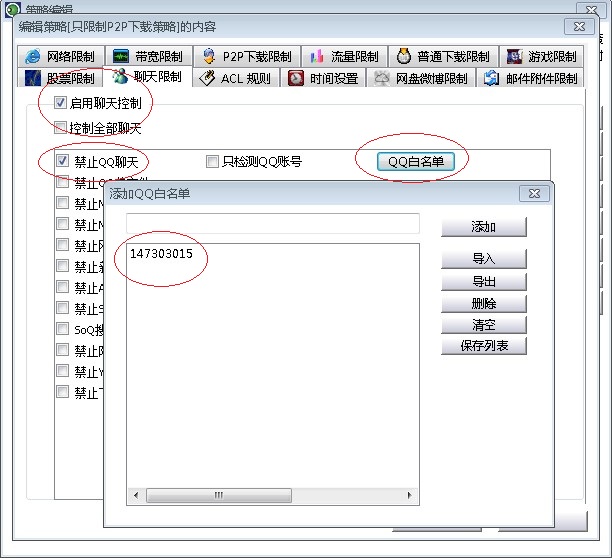Tick the checkbox directly below SoQ row
This screenshot has height=558, width=612.
(x=62, y=349)
